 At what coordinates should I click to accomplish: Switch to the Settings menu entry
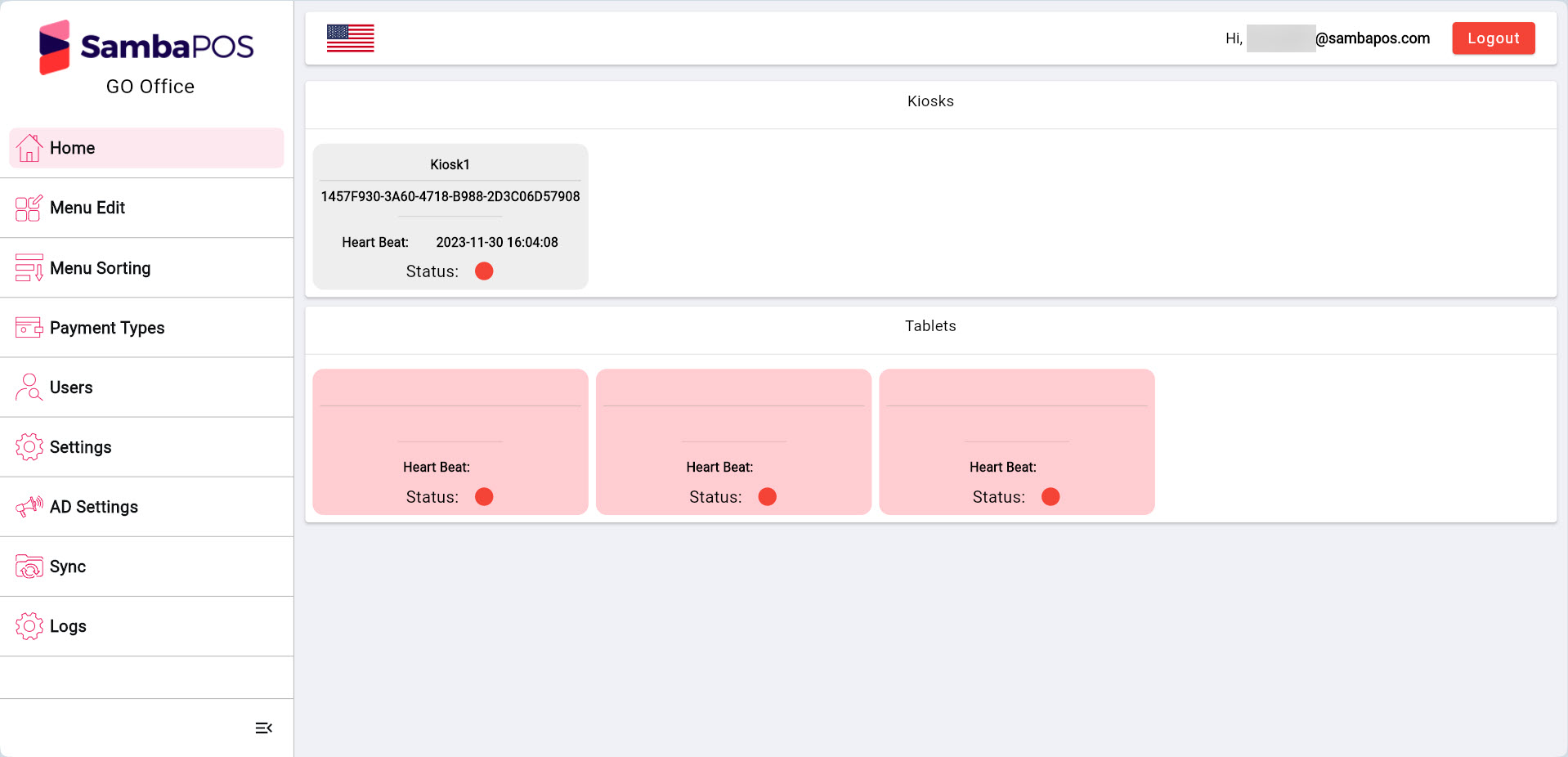pyautogui.click(x=81, y=446)
